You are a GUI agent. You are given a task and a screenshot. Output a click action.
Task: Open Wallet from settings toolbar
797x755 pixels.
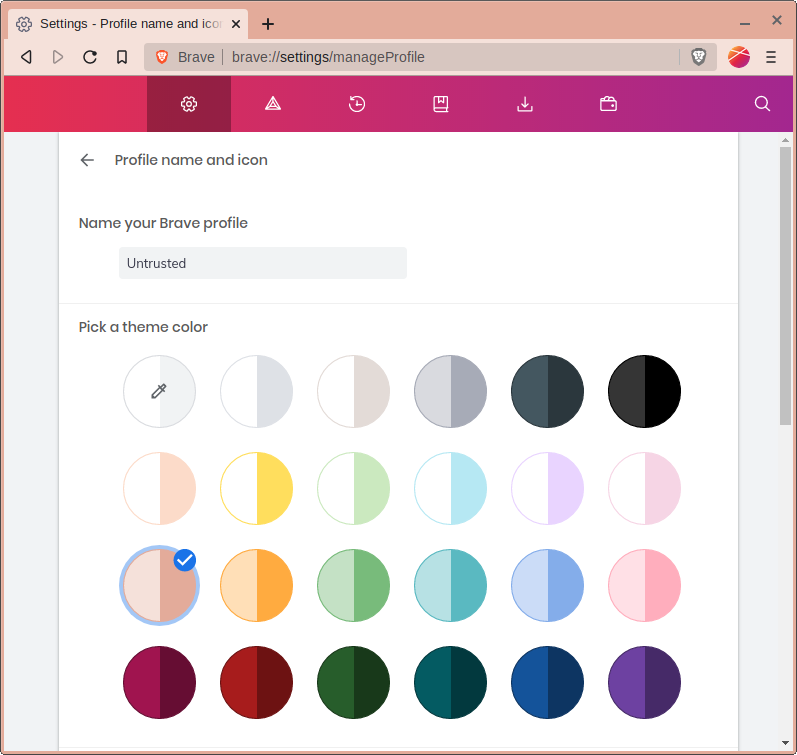(x=608, y=104)
